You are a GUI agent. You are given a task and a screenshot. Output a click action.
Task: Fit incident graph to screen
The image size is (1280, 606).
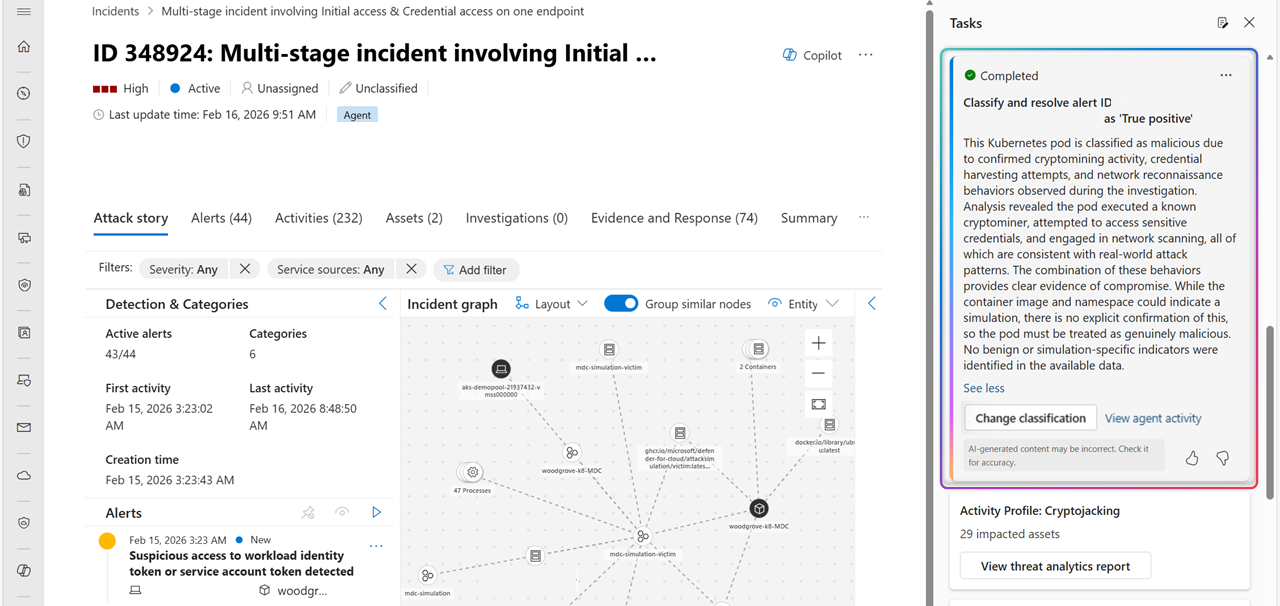(x=818, y=404)
